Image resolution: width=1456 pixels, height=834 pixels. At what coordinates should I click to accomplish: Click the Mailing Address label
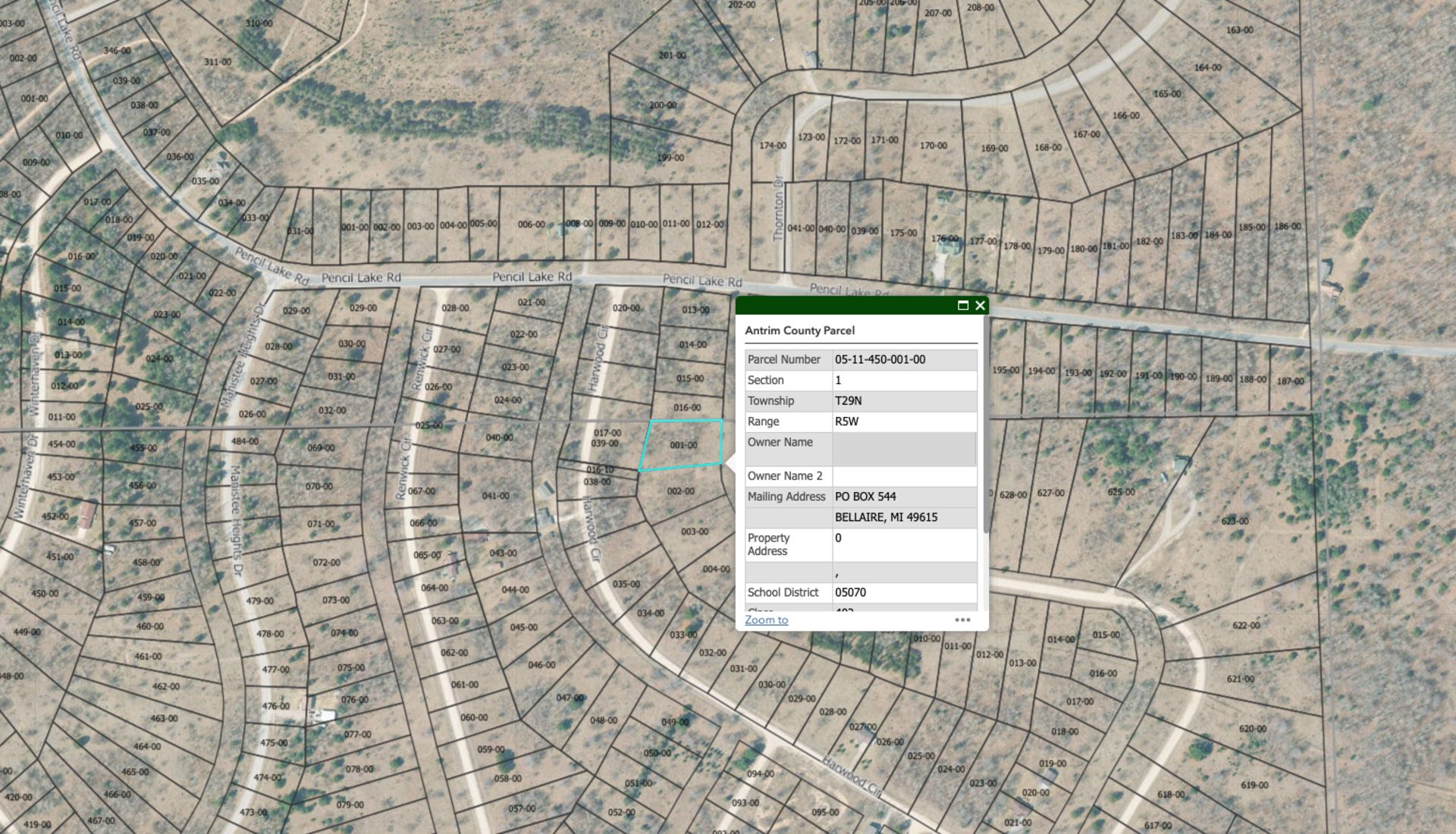pos(786,496)
